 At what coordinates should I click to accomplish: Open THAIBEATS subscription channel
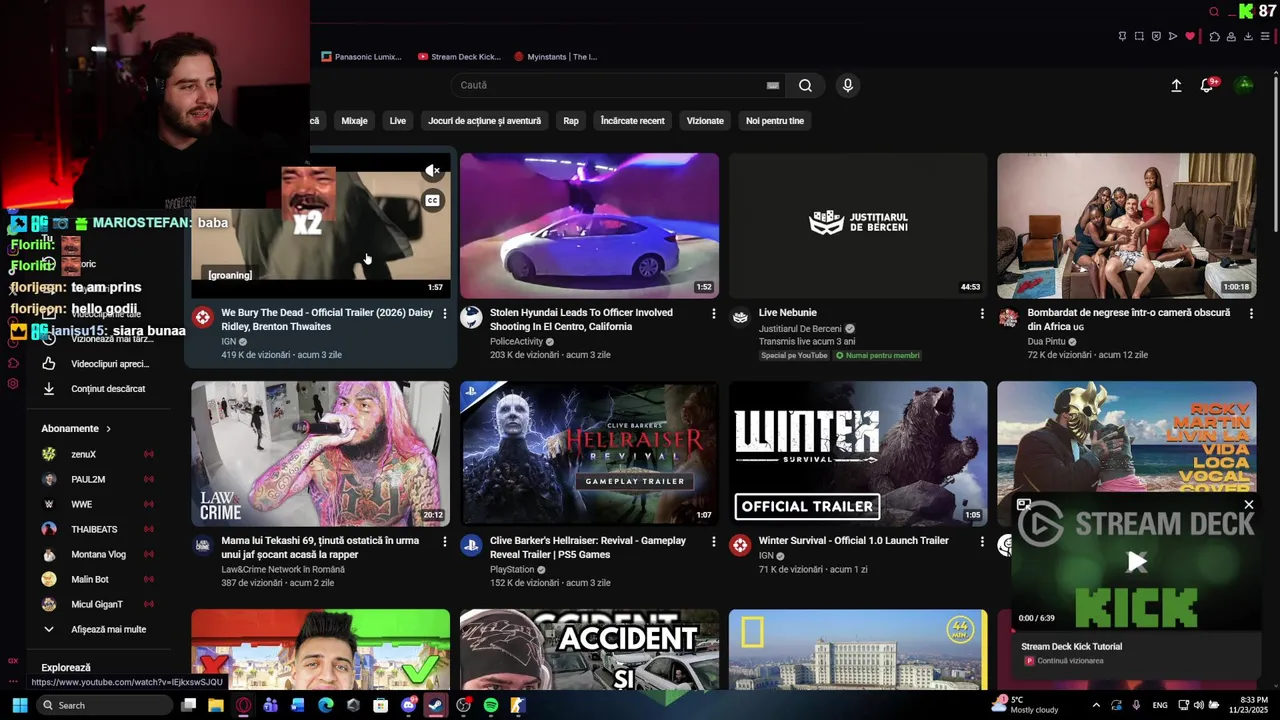(97, 529)
